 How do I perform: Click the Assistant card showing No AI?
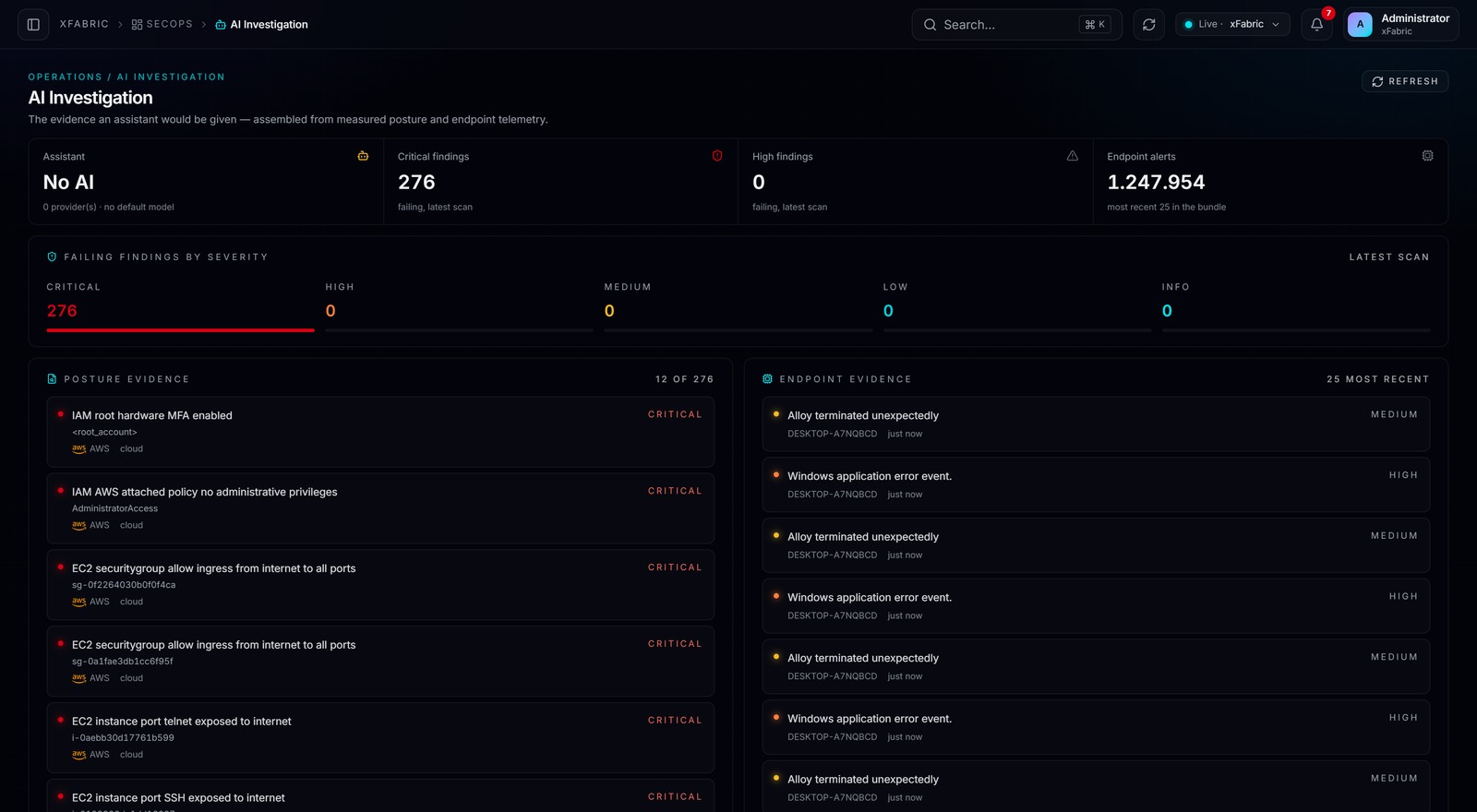(x=206, y=182)
